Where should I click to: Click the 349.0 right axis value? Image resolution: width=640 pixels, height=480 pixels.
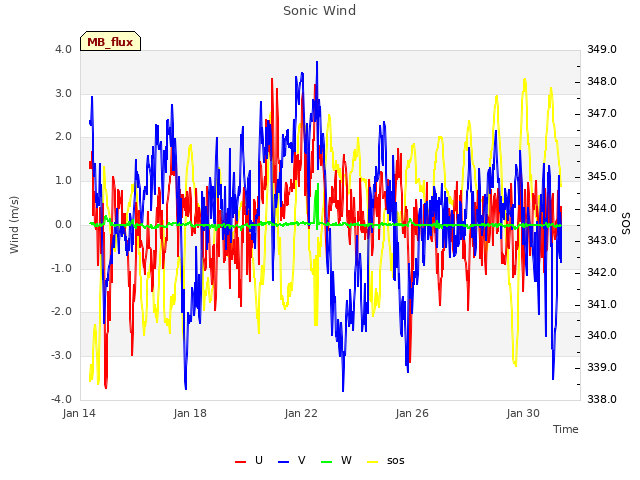602,49
